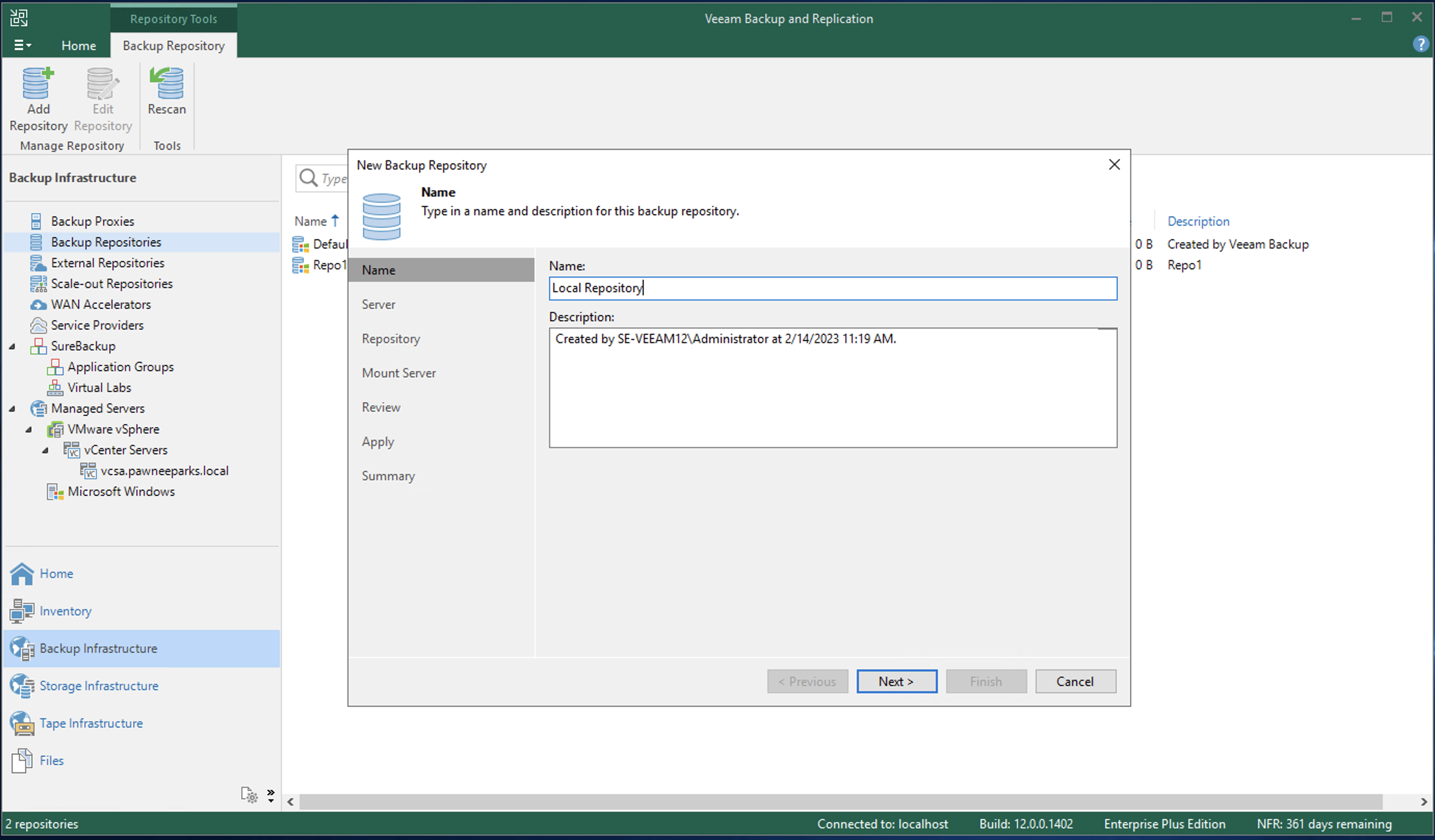Viewport: 1435px width, 840px height.
Task: Click the repository search box
Action: [x=322, y=178]
